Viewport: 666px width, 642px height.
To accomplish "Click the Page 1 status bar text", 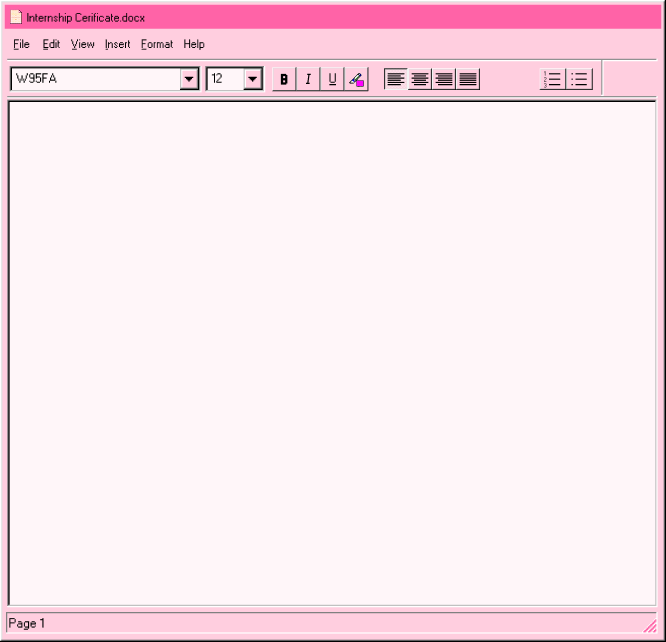I will point(27,623).
